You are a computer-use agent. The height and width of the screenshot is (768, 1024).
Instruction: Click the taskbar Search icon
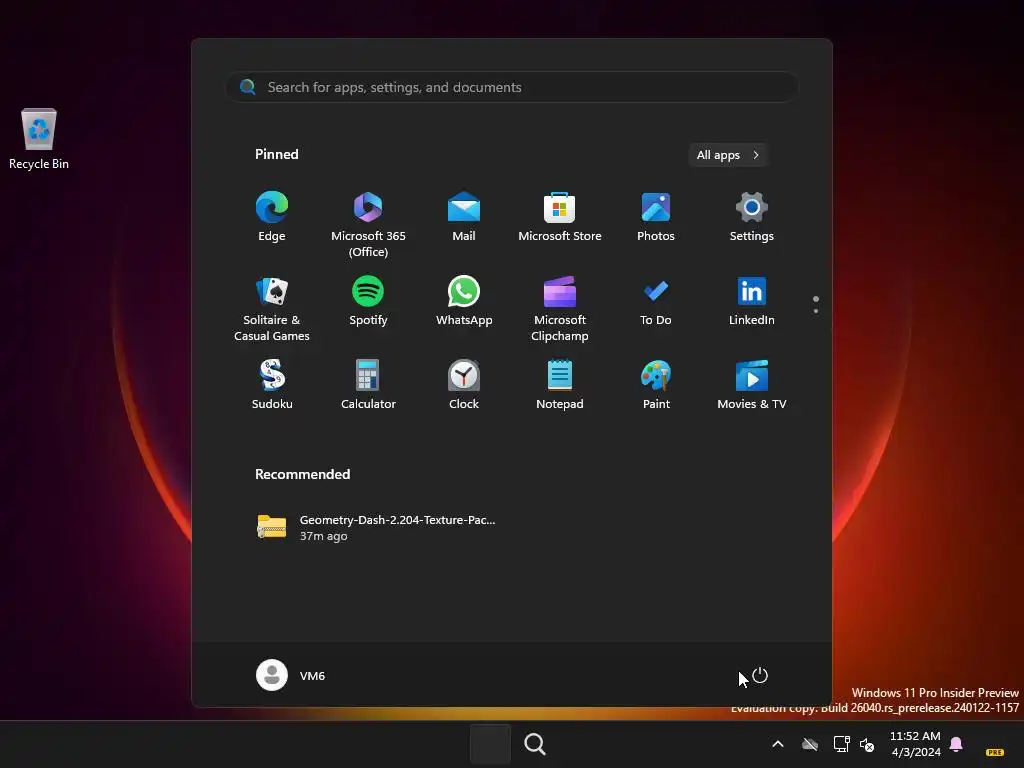(534, 744)
